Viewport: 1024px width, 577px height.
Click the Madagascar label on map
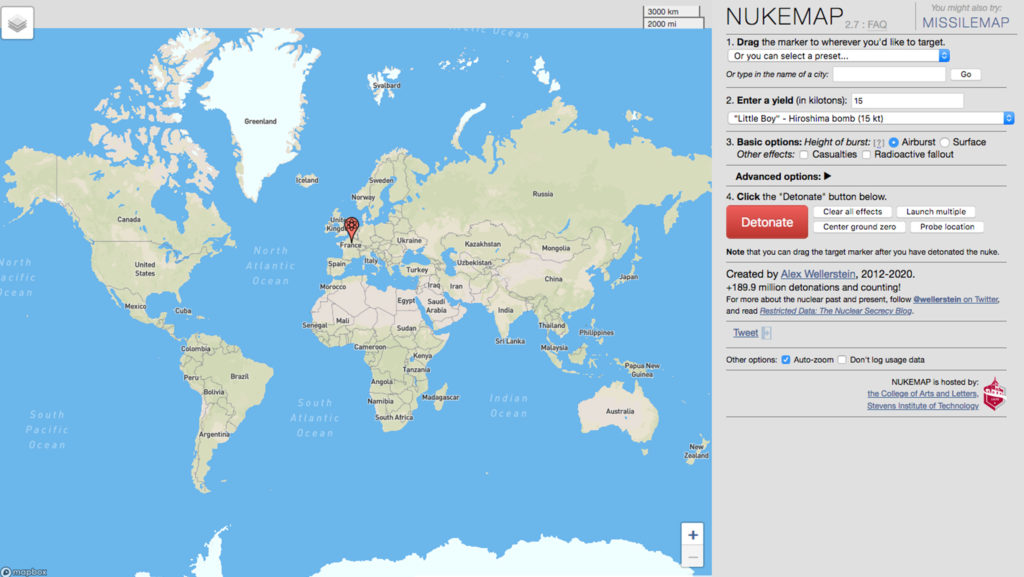tap(440, 397)
